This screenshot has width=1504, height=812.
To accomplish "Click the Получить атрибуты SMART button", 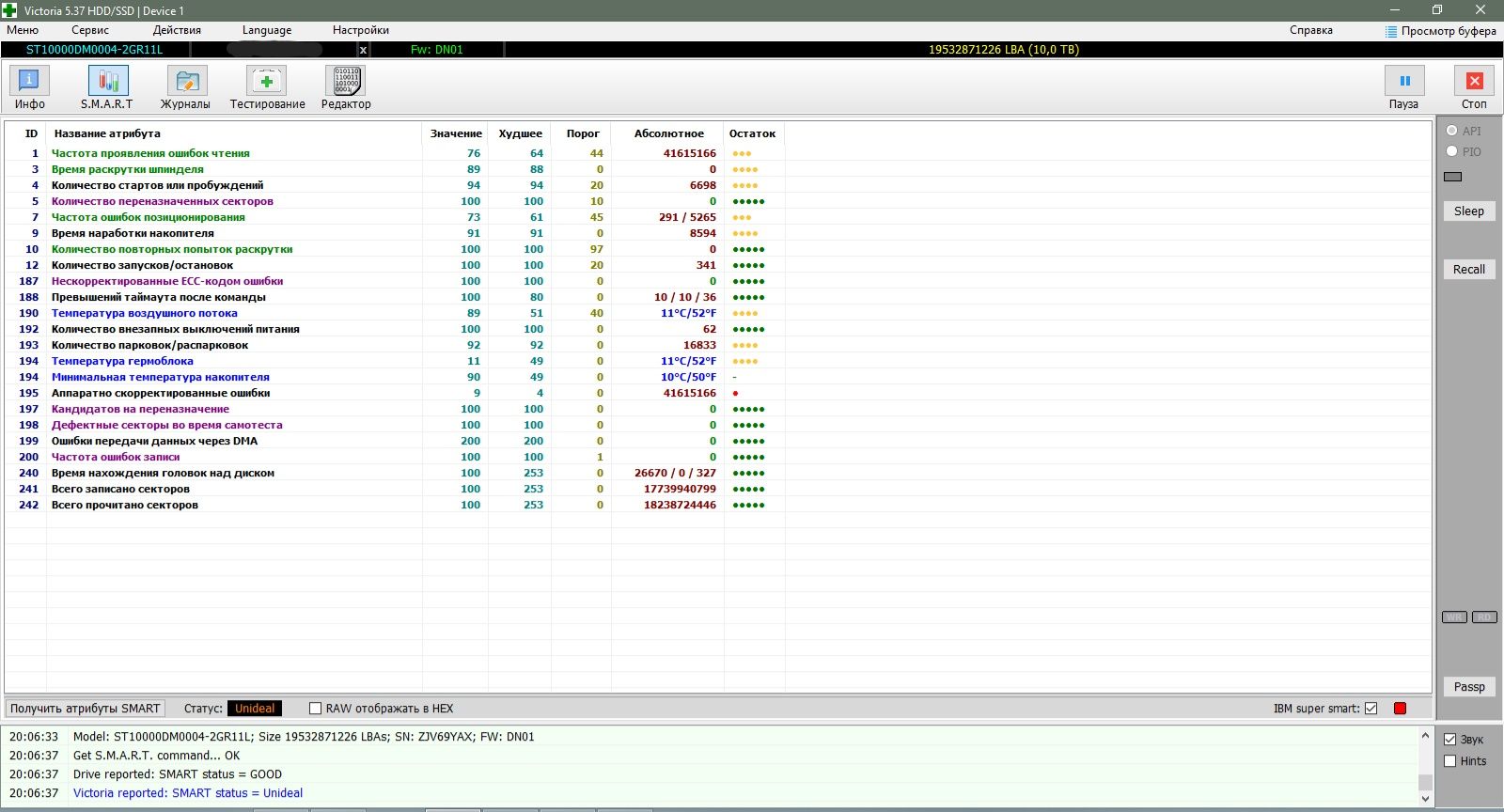I will coord(86,709).
